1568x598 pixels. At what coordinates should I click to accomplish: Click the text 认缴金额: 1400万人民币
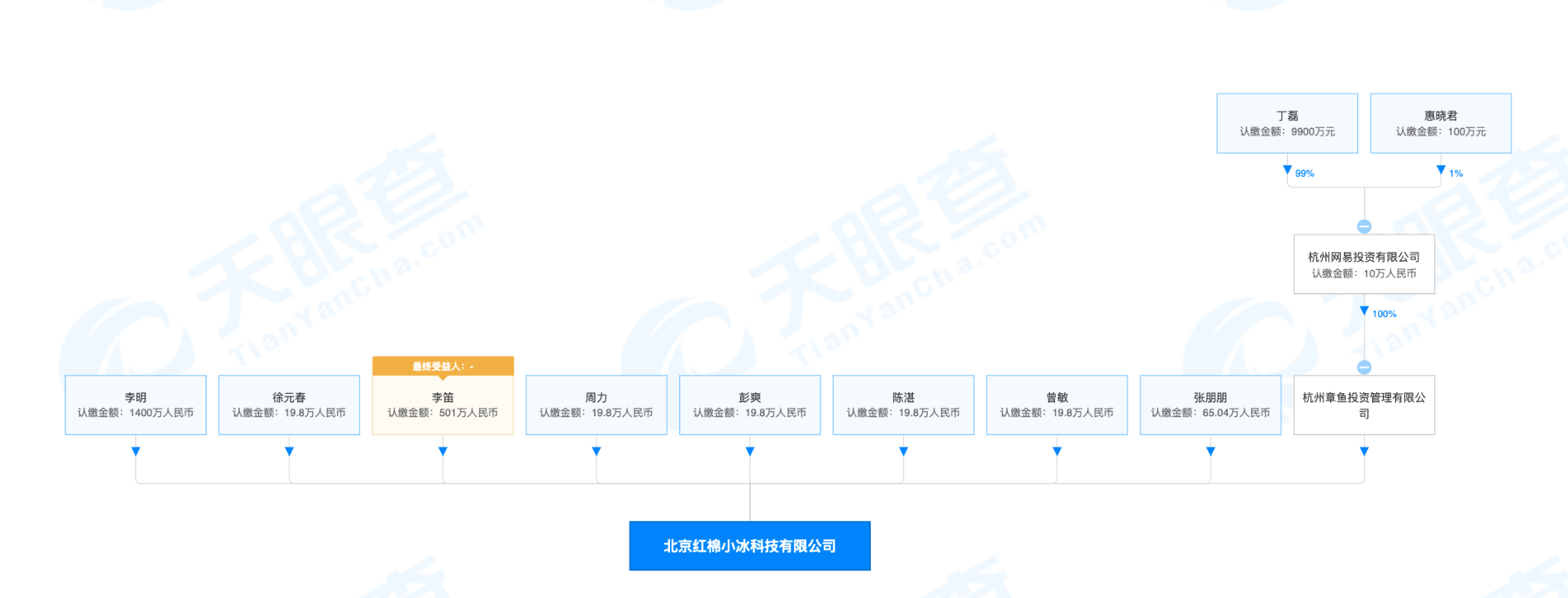[x=135, y=413]
